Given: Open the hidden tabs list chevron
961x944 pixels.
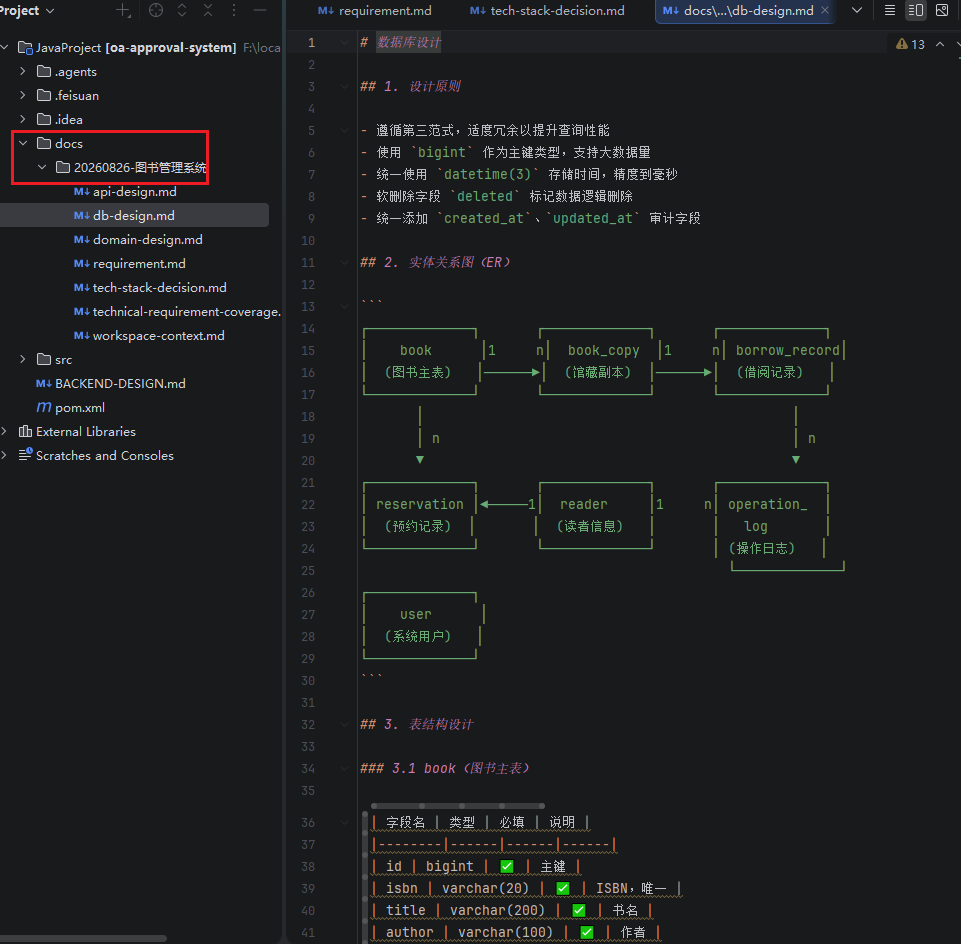Looking at the screenshot, I should coord(857,10).
